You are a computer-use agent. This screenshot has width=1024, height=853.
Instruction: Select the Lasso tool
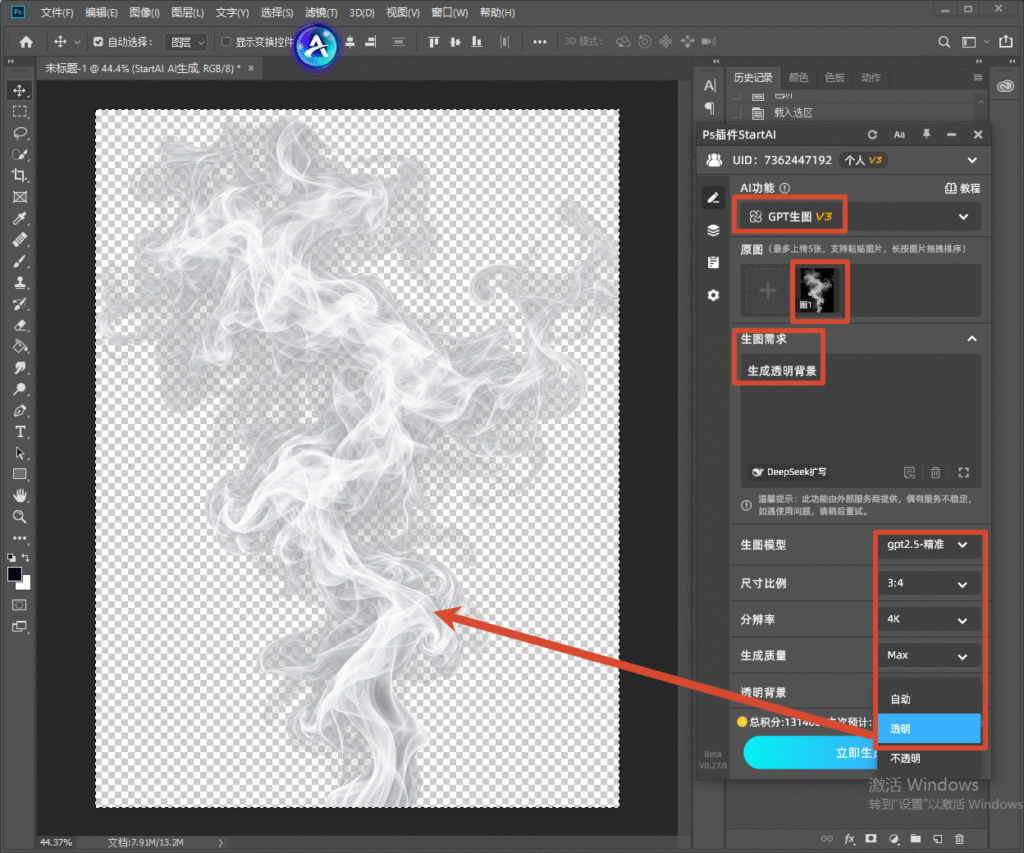click(20, 133)
